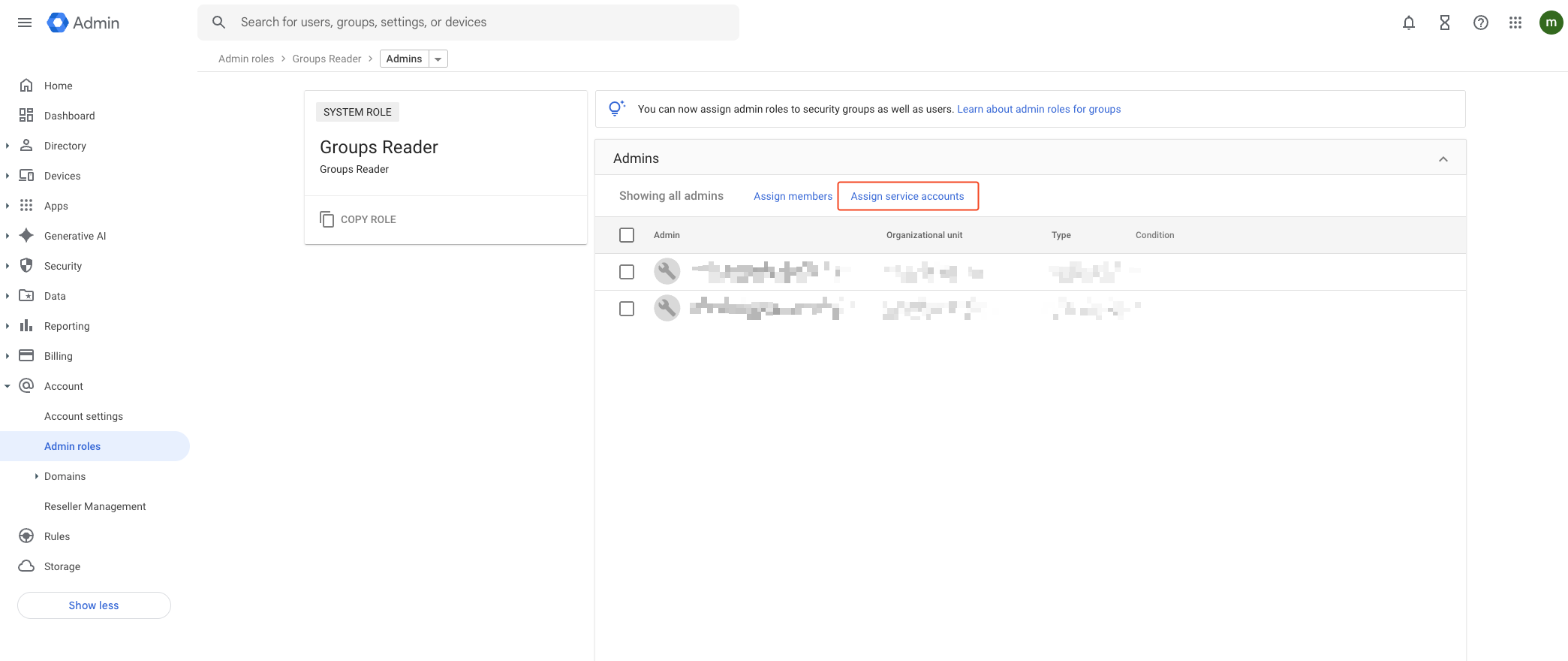Expand the Domains submenu arrow
1568x661 pixels.
tap(36, 476)
